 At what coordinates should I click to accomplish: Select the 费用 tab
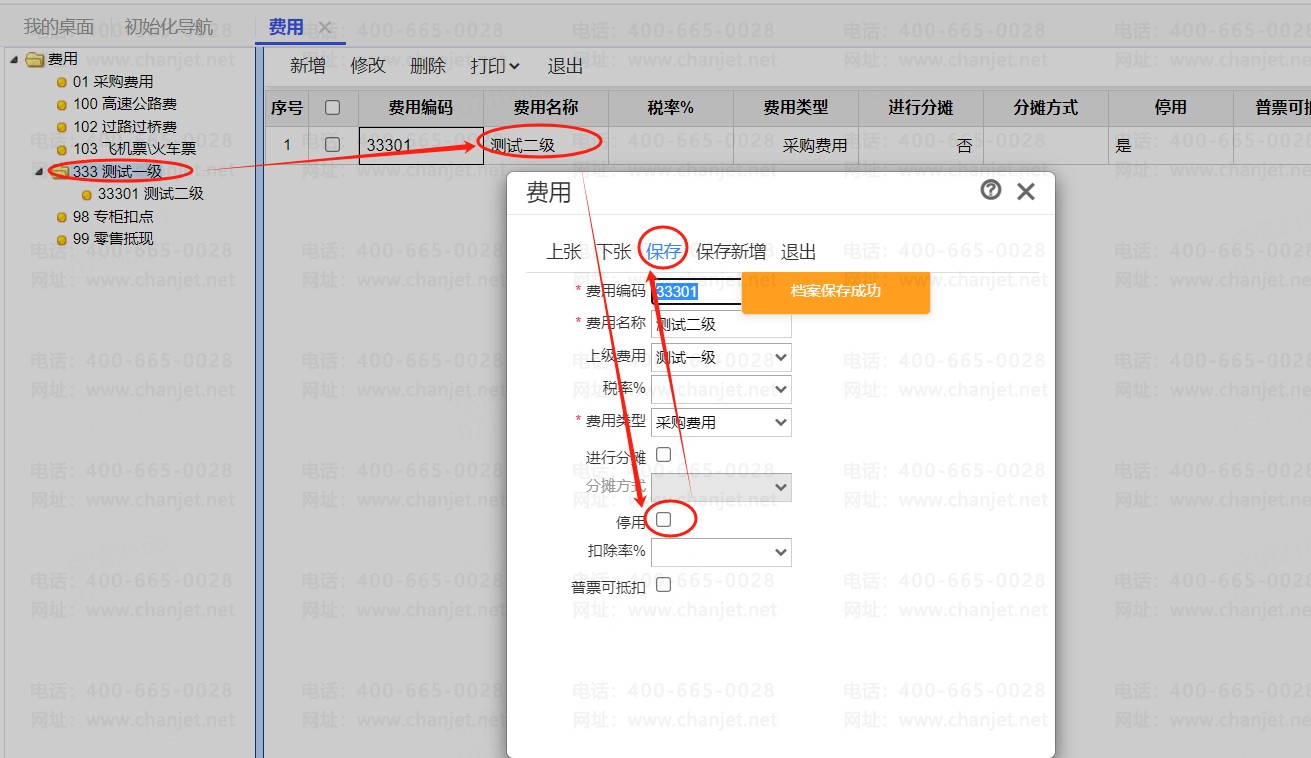point(286,27)
